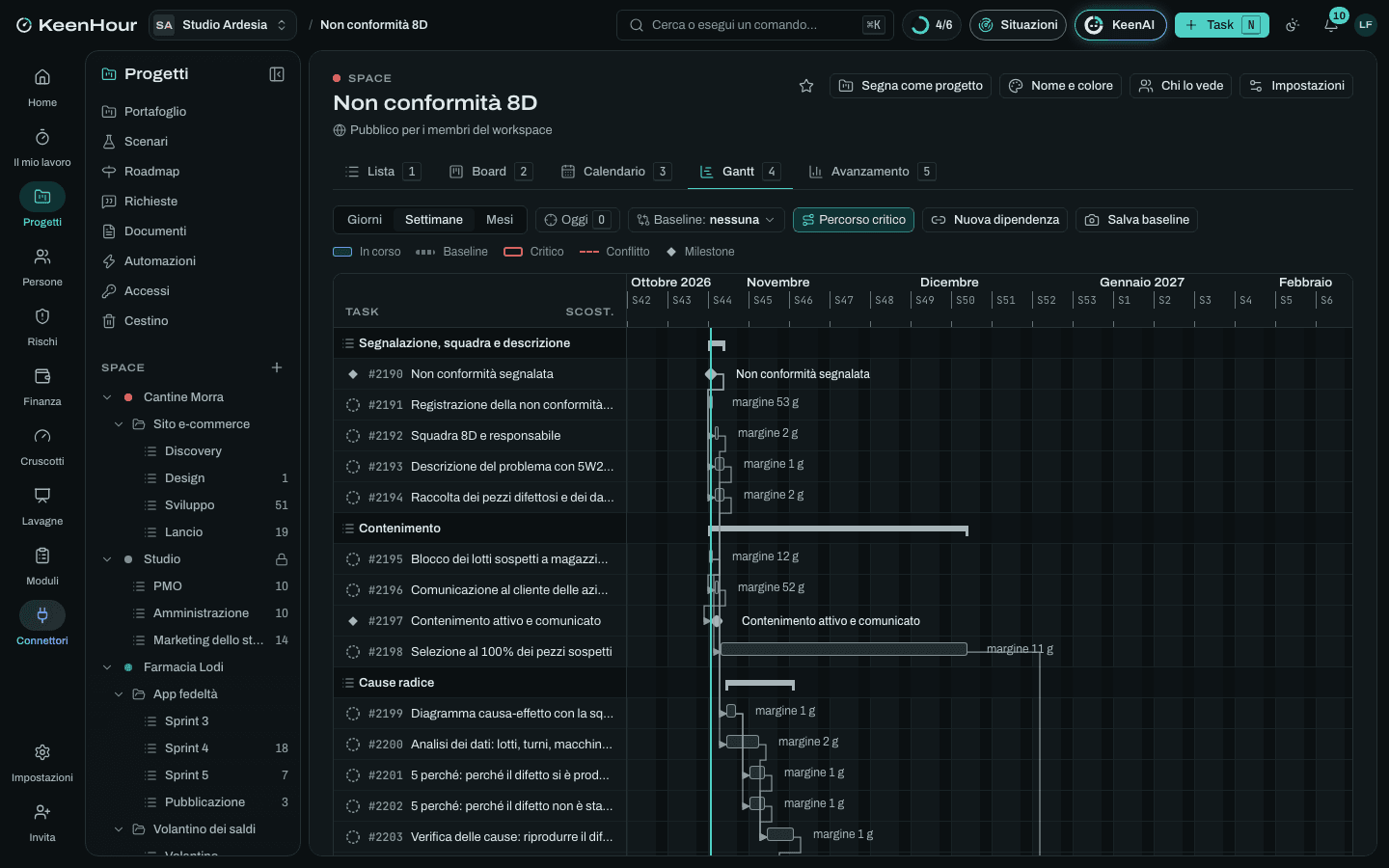Click Contenimento summary bar in Gantt
Screen dimensions: 1389x868
837,529
